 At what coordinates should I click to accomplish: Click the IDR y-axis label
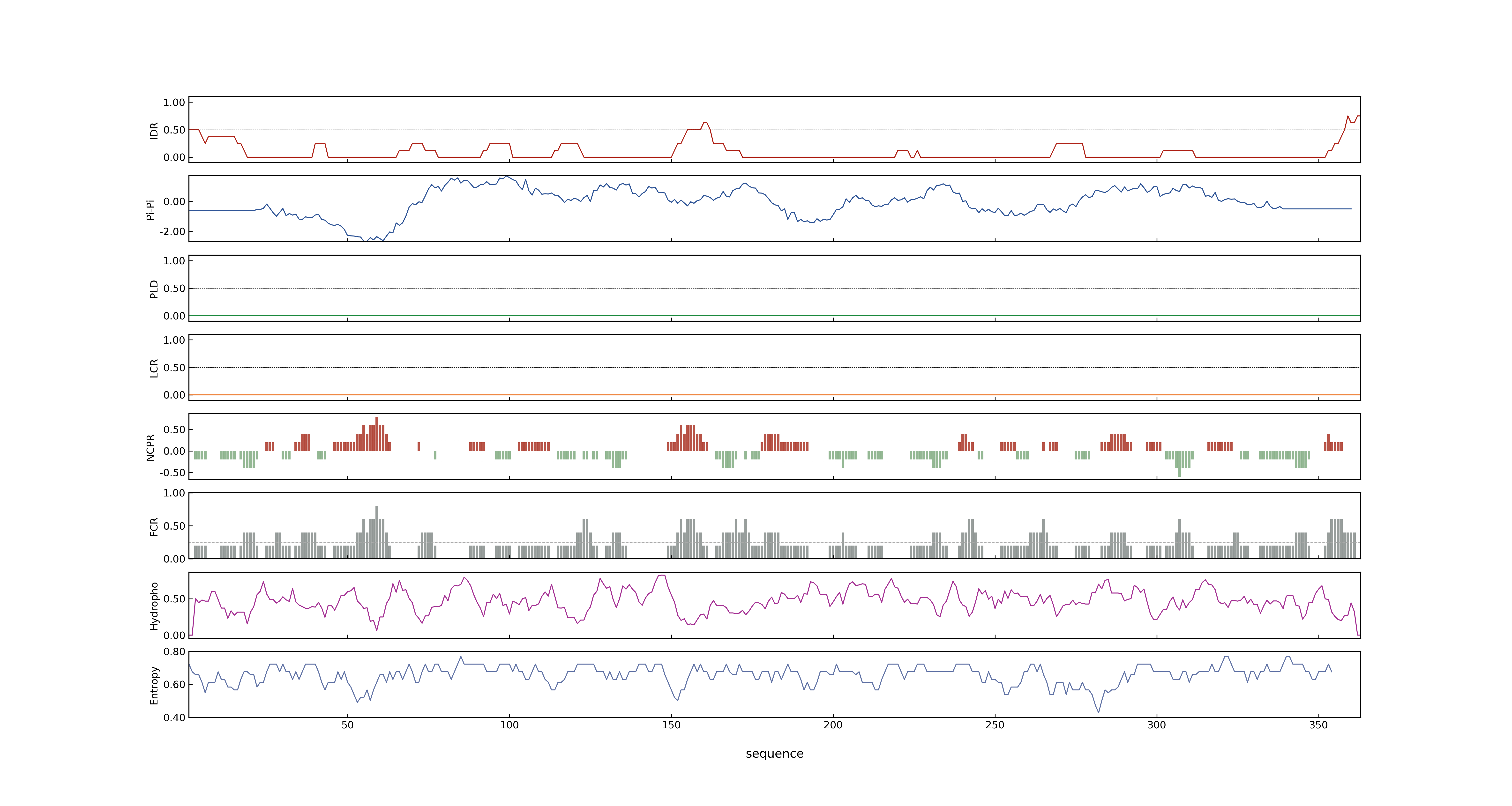[x=154, y=130]
